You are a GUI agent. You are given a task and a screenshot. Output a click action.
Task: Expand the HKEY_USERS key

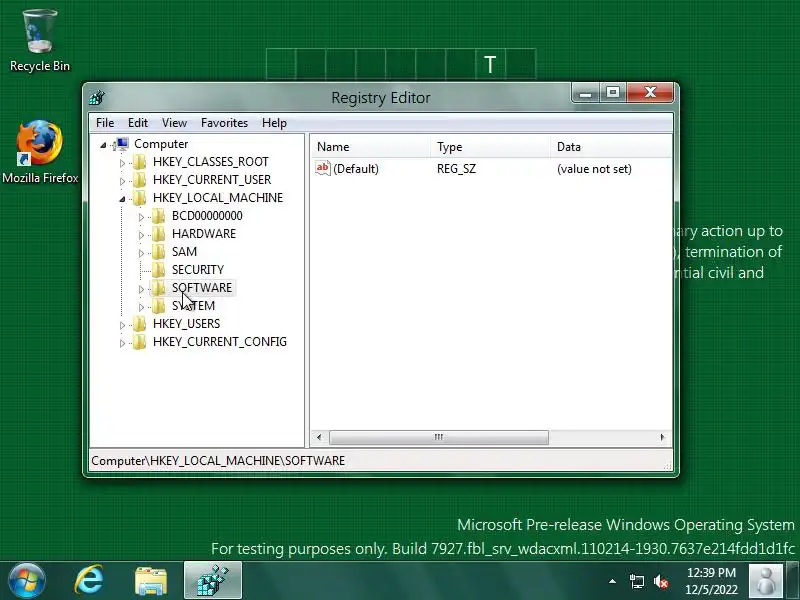(x=122, y=325)
